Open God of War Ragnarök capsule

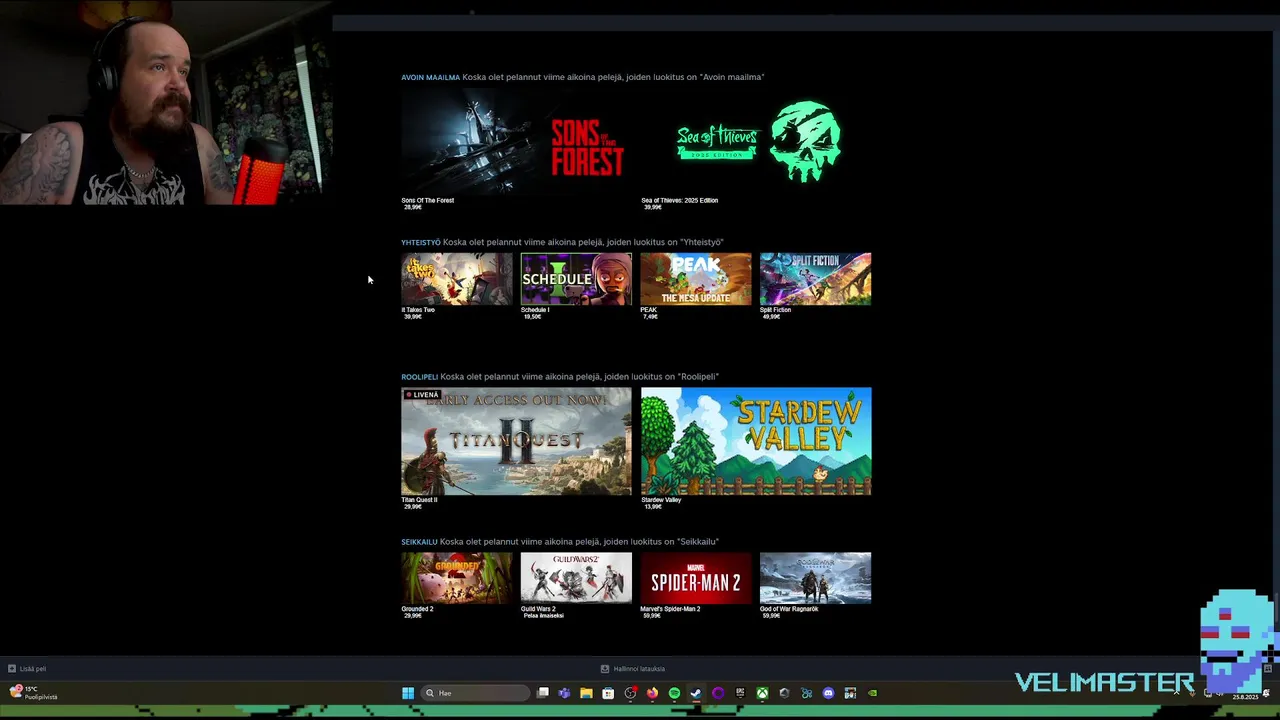815,578
